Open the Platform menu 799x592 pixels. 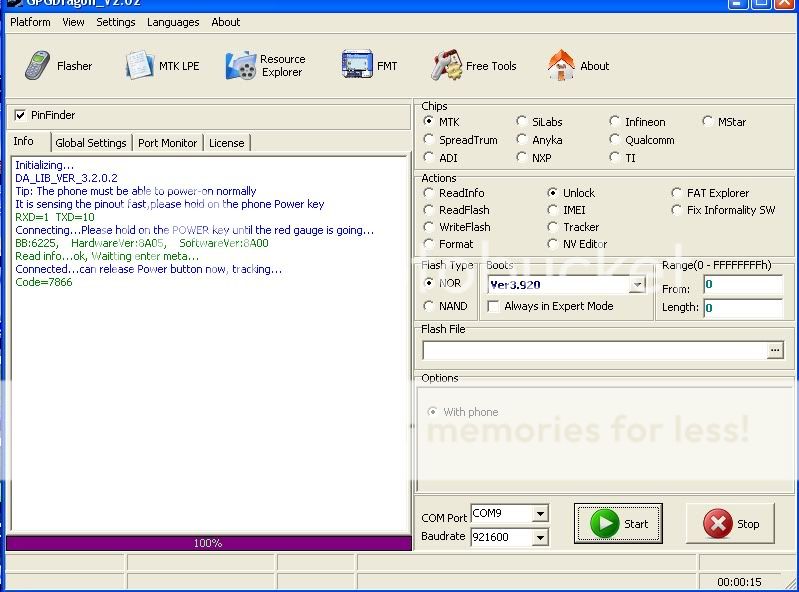[30, 22]
